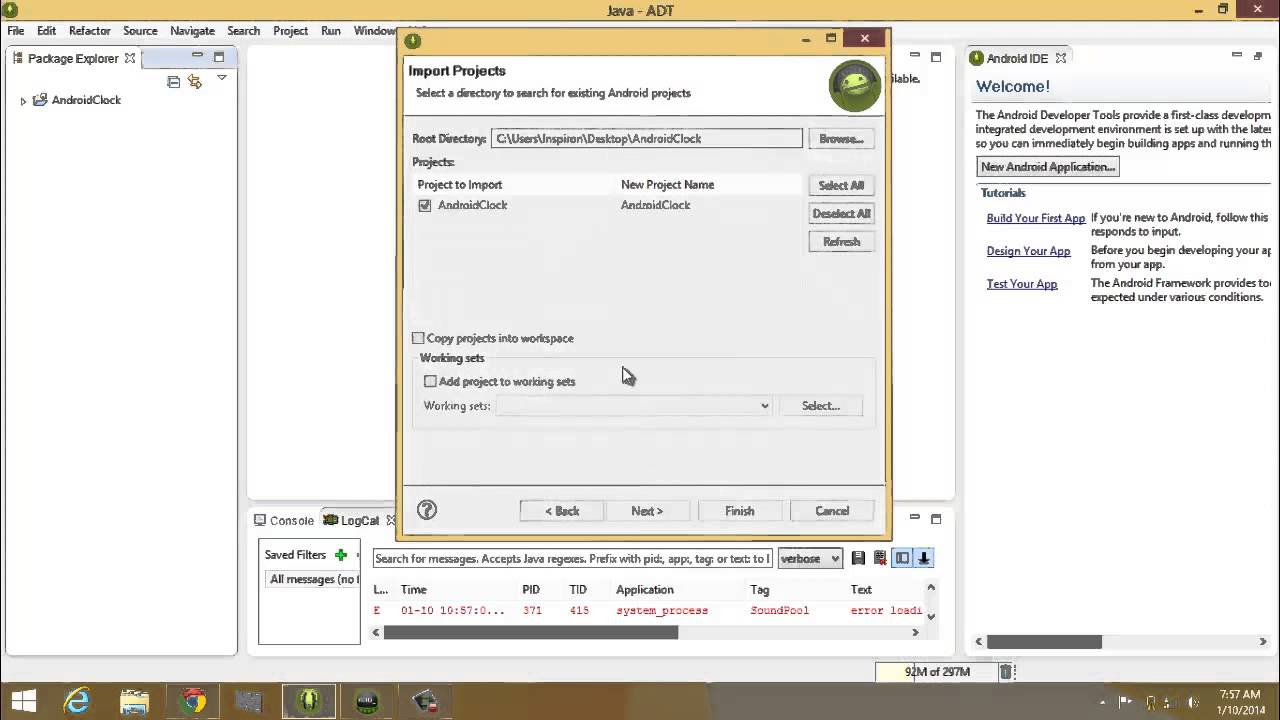The image size is (1280, 720).
Task: Maximize the LogCat bottom panel
Action: (x=936, y=519)
